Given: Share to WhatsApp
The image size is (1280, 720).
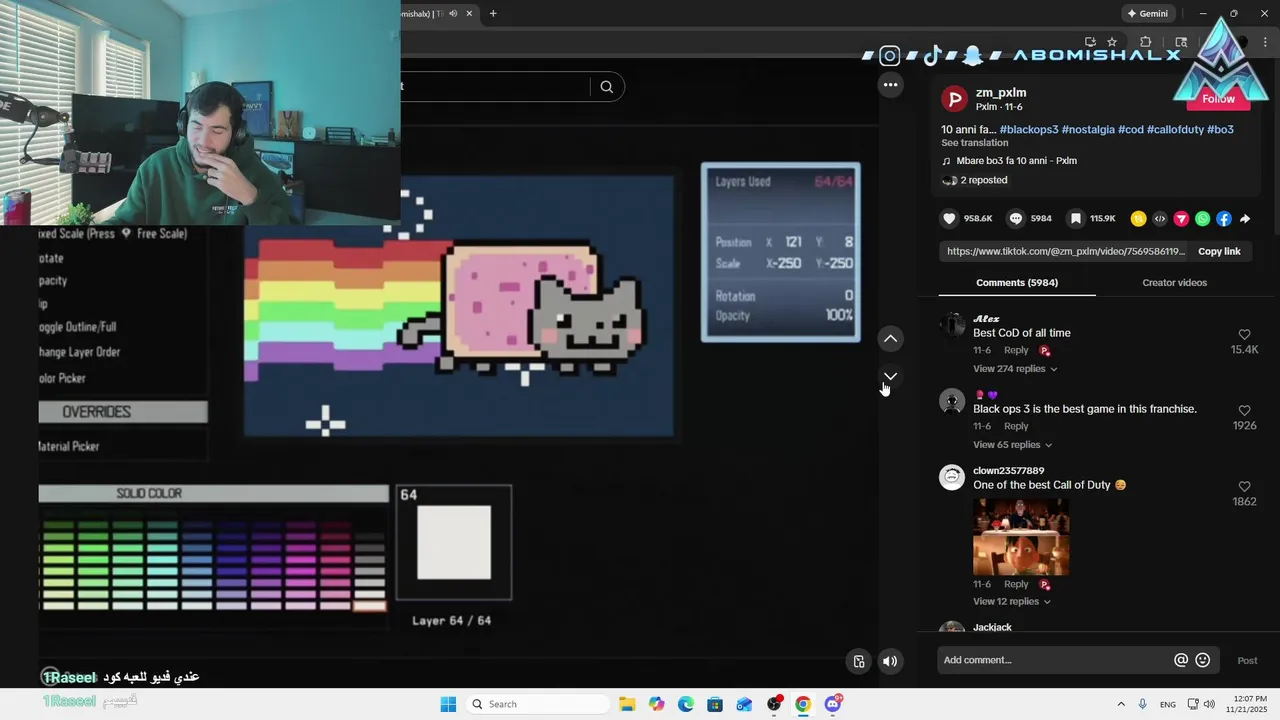Looking at the screenshot, I should click(1202, 219).
